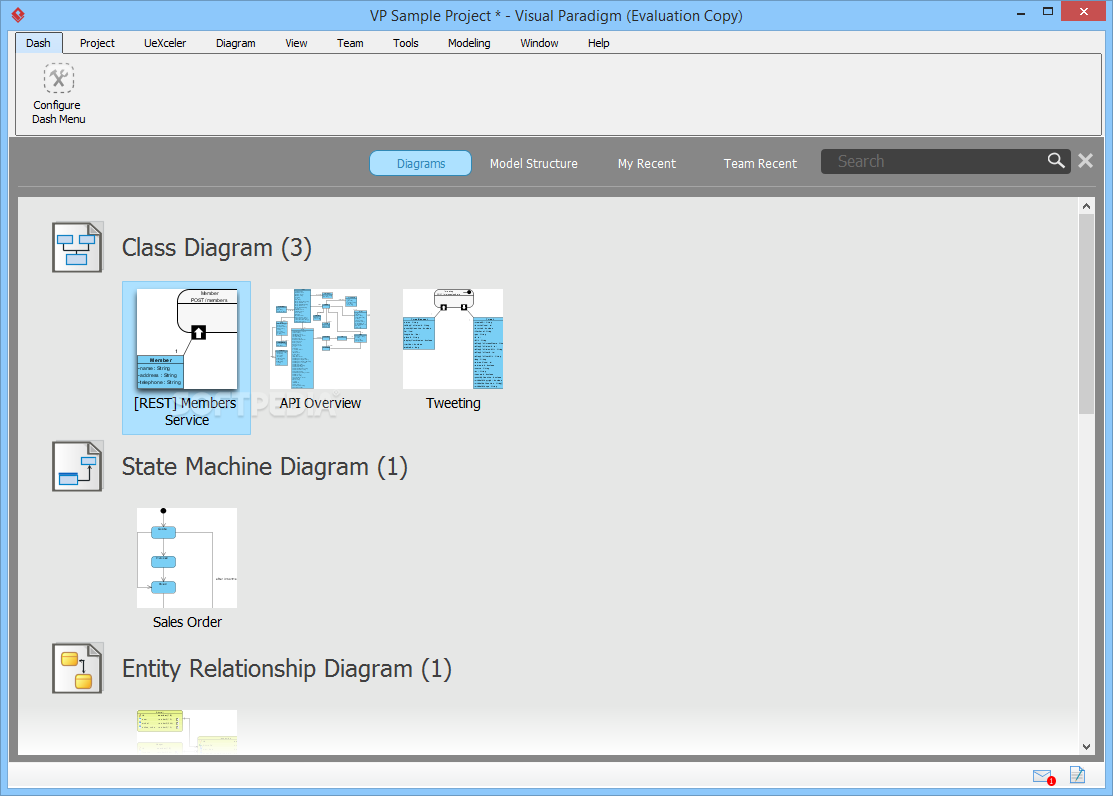Switch to Model Structure view
Screen dimensions: 1113x796
[x=534, y=163]
